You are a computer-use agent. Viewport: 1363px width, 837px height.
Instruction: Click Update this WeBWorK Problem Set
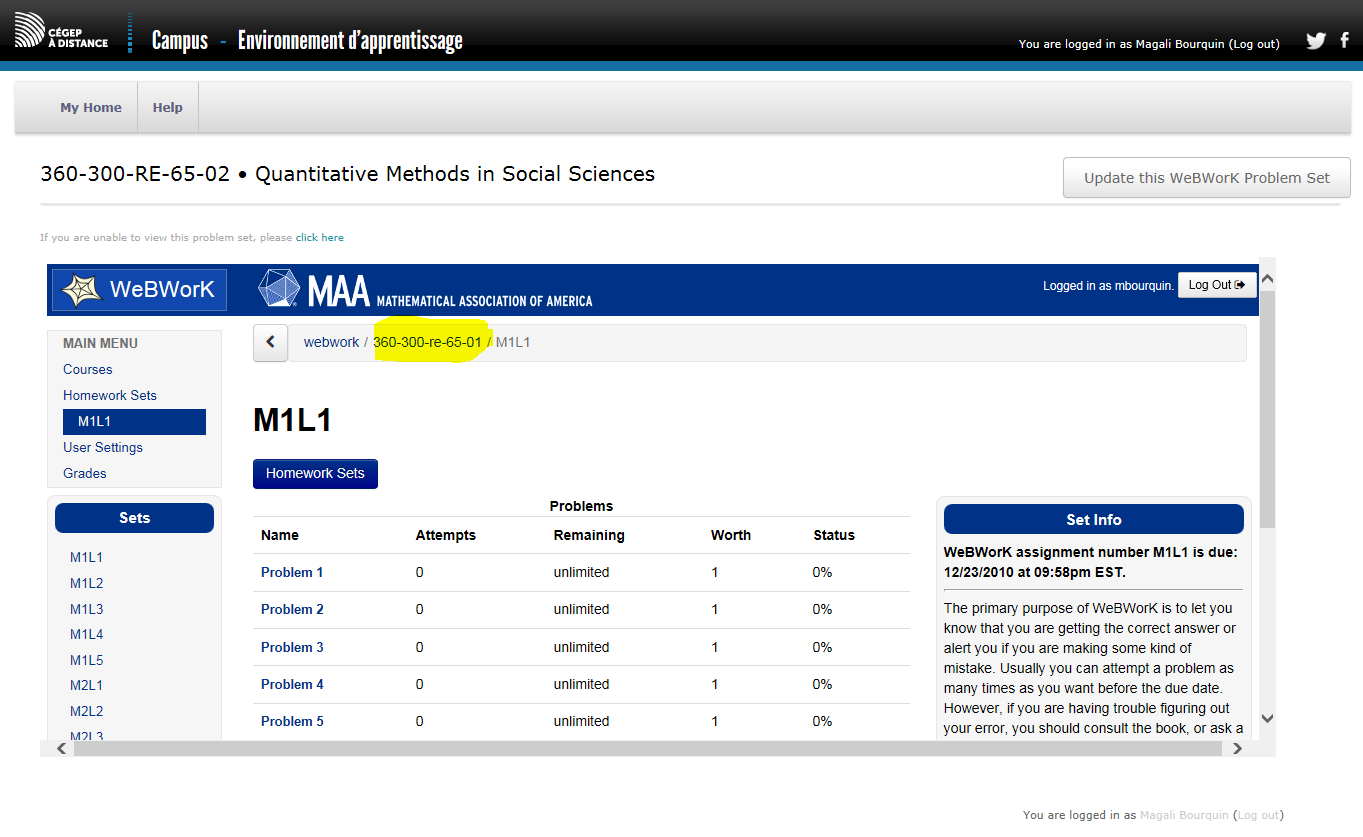pyautogui.click(x=1206, y=178)
